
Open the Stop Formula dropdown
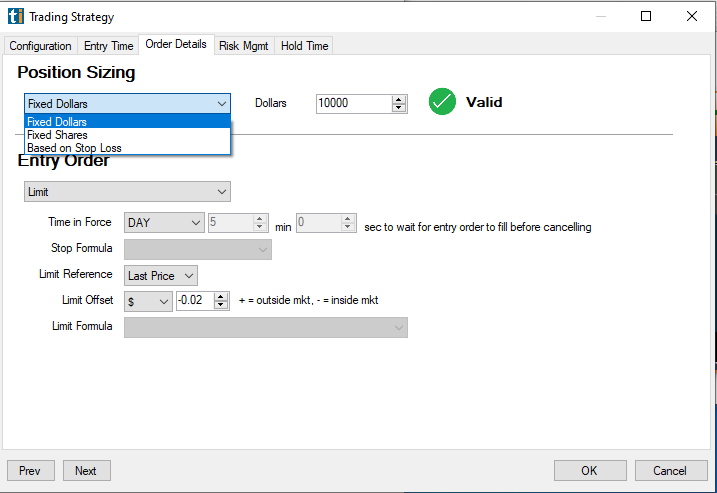click(198, 250)
